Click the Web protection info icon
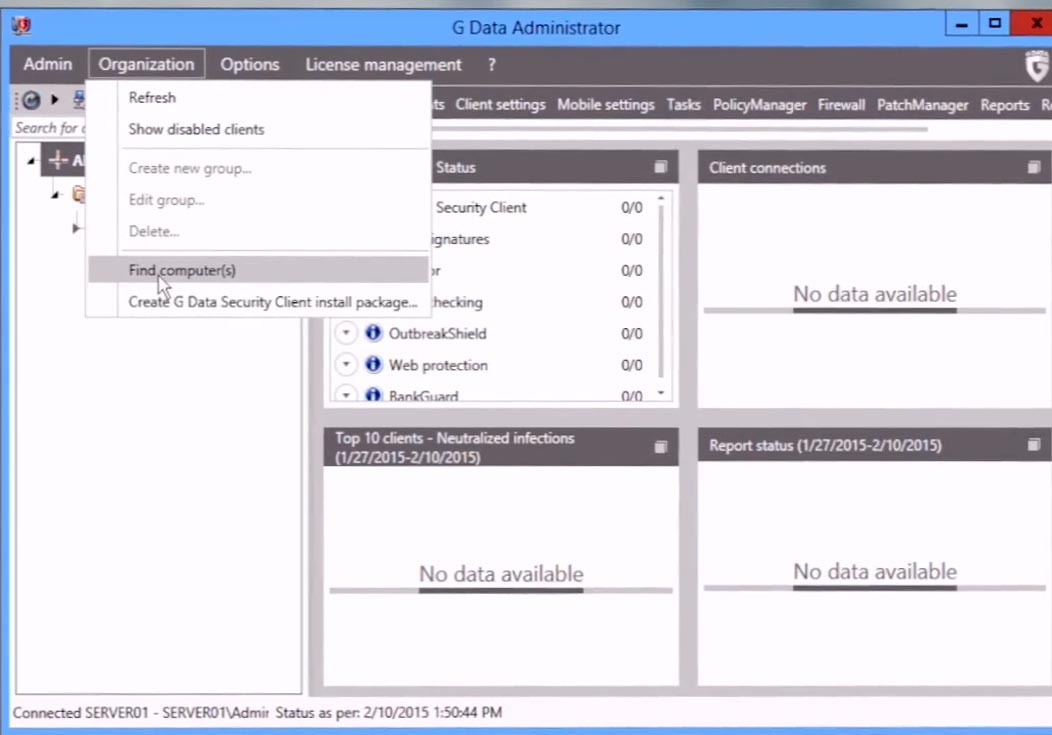Screen dimensions: 1052x735 (373, 364)
